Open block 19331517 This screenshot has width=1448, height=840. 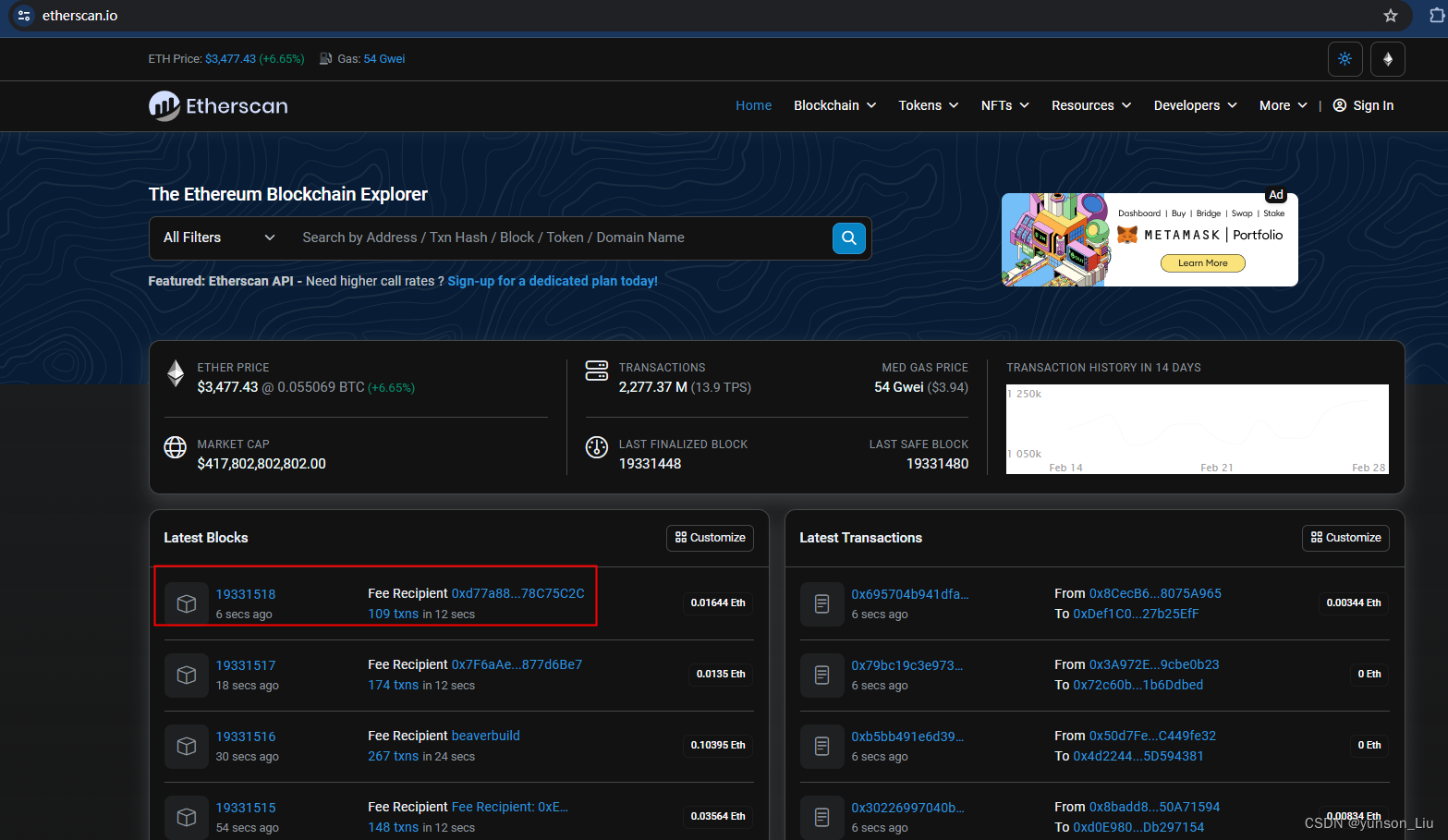tap(246, 665)
